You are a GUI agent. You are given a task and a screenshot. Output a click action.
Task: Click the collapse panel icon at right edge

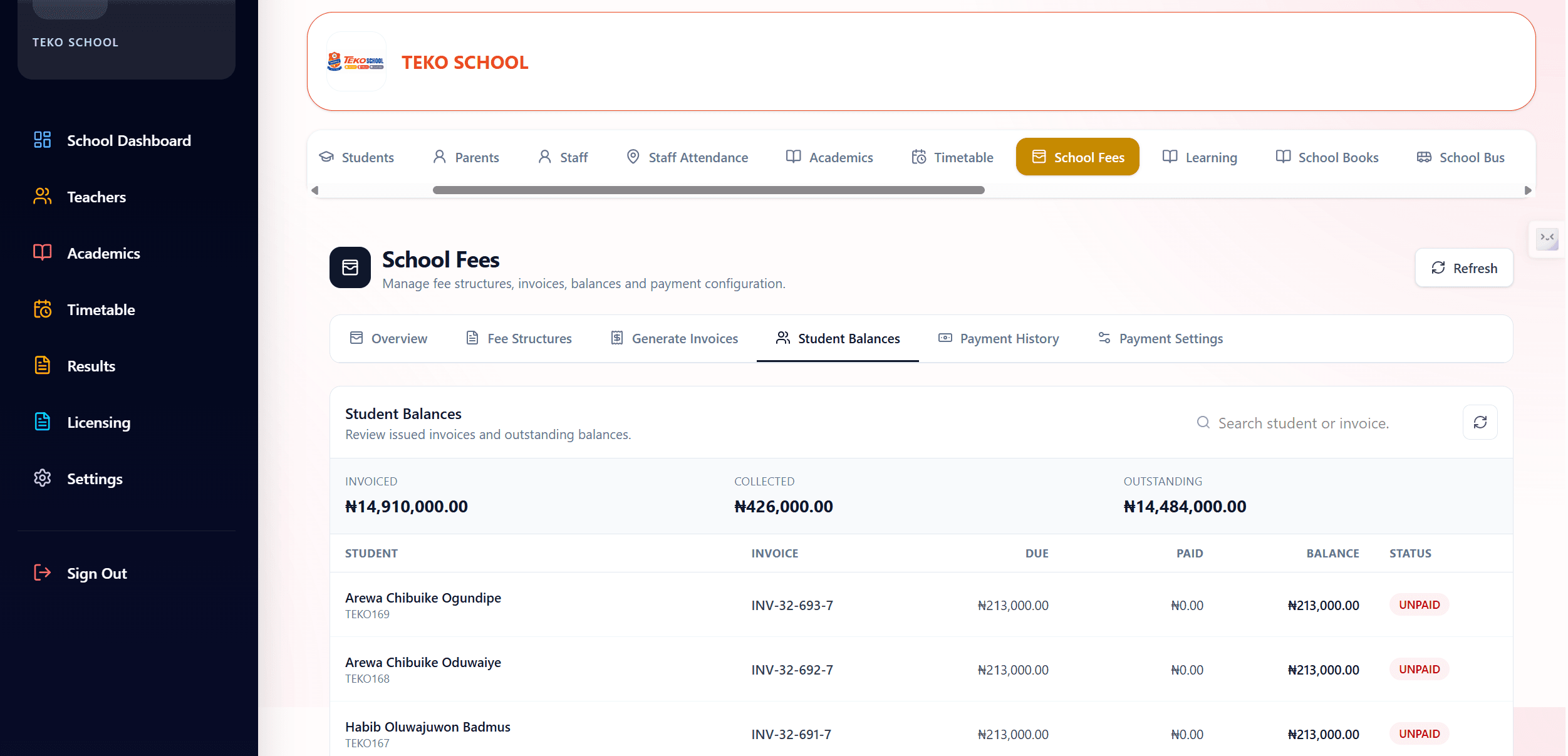pos(1547,238)
